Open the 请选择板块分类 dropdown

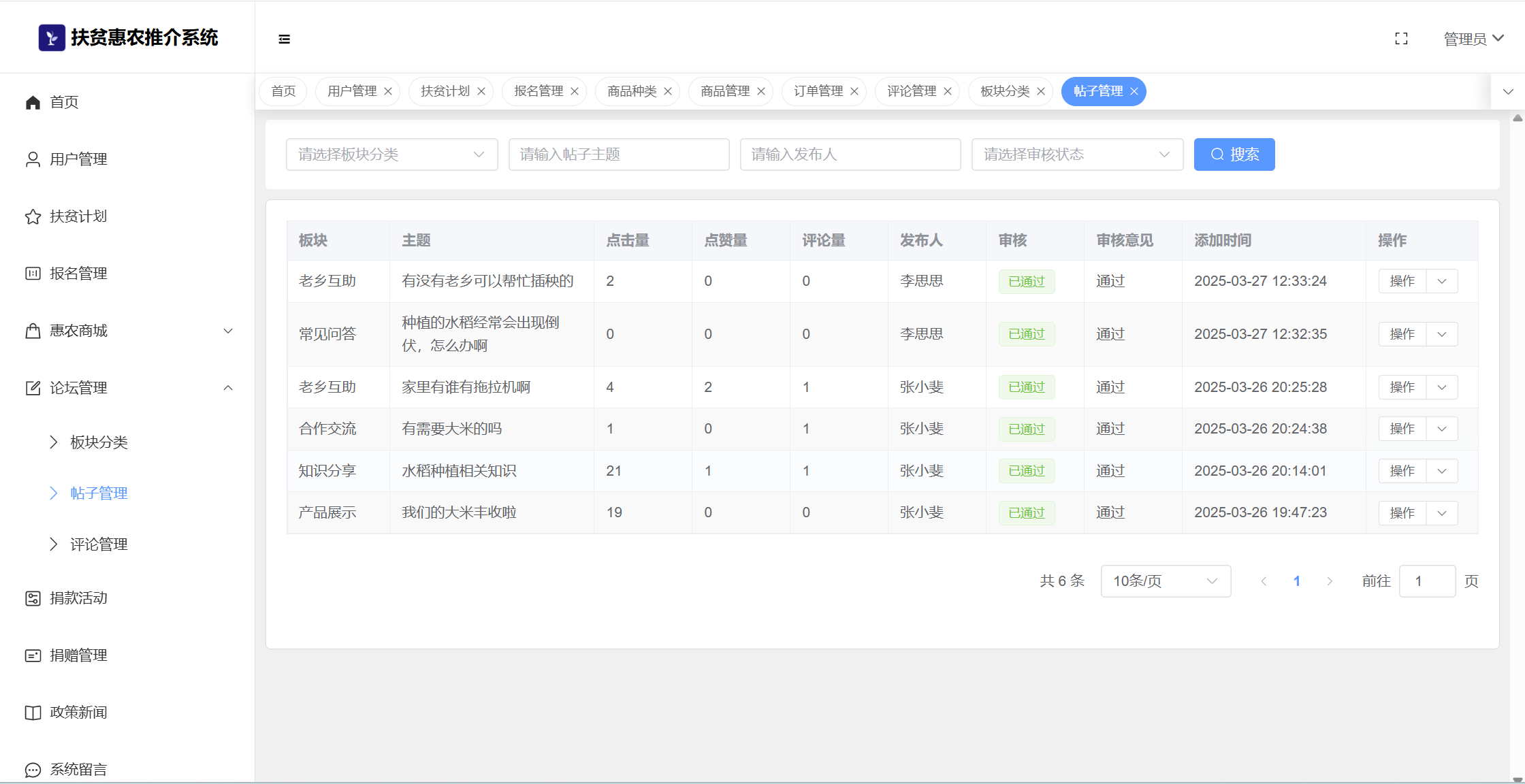[x=391, y=154]
